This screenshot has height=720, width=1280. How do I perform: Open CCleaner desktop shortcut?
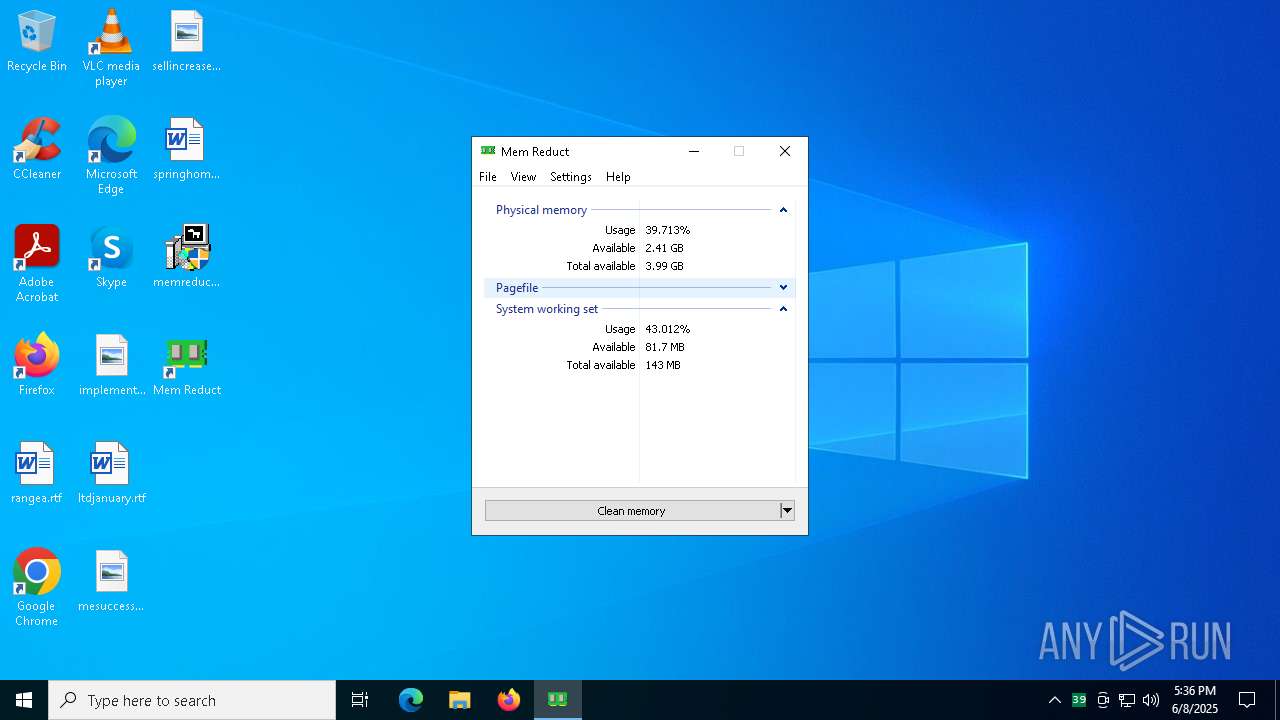[37, 150]
